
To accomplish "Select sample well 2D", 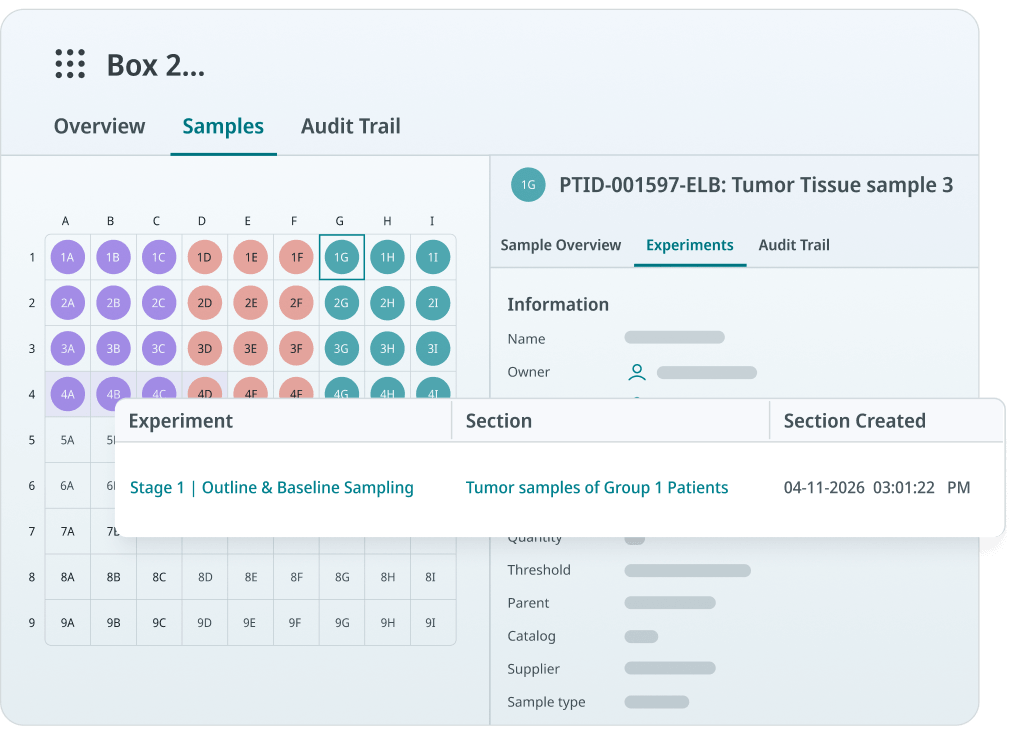I will [205, 303].
